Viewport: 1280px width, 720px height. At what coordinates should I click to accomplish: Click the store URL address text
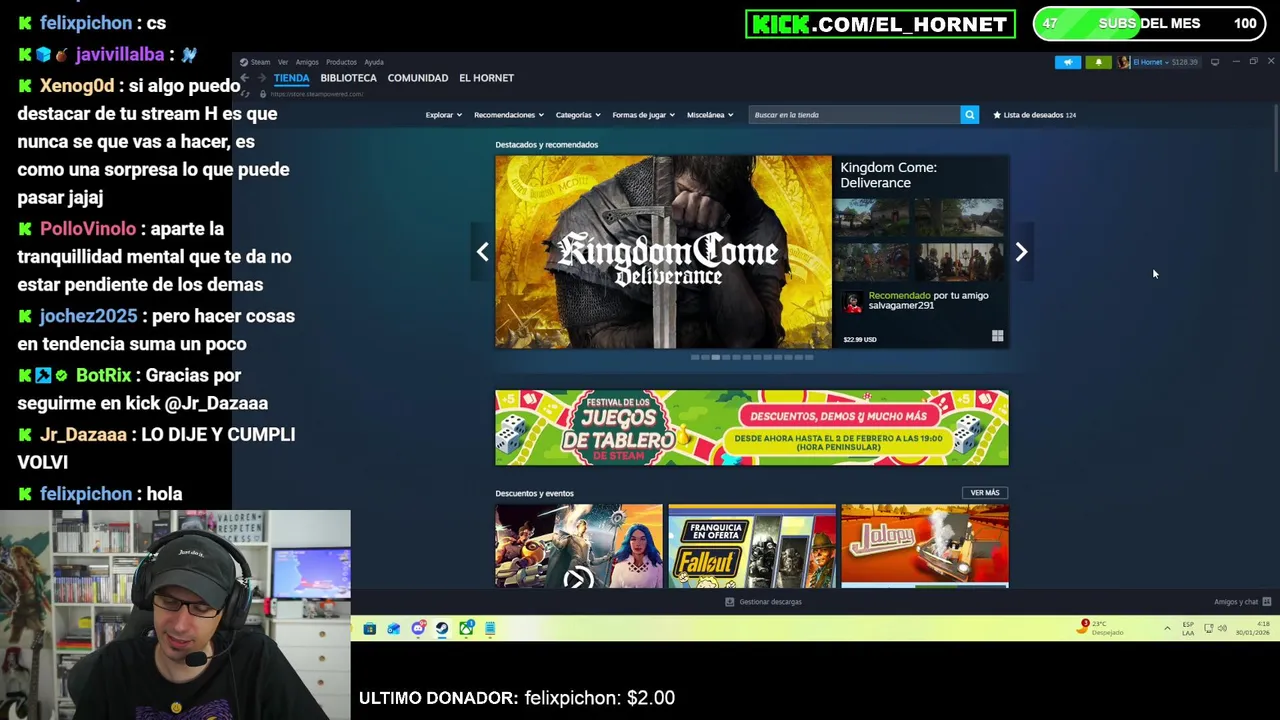(x=318, y=94)
